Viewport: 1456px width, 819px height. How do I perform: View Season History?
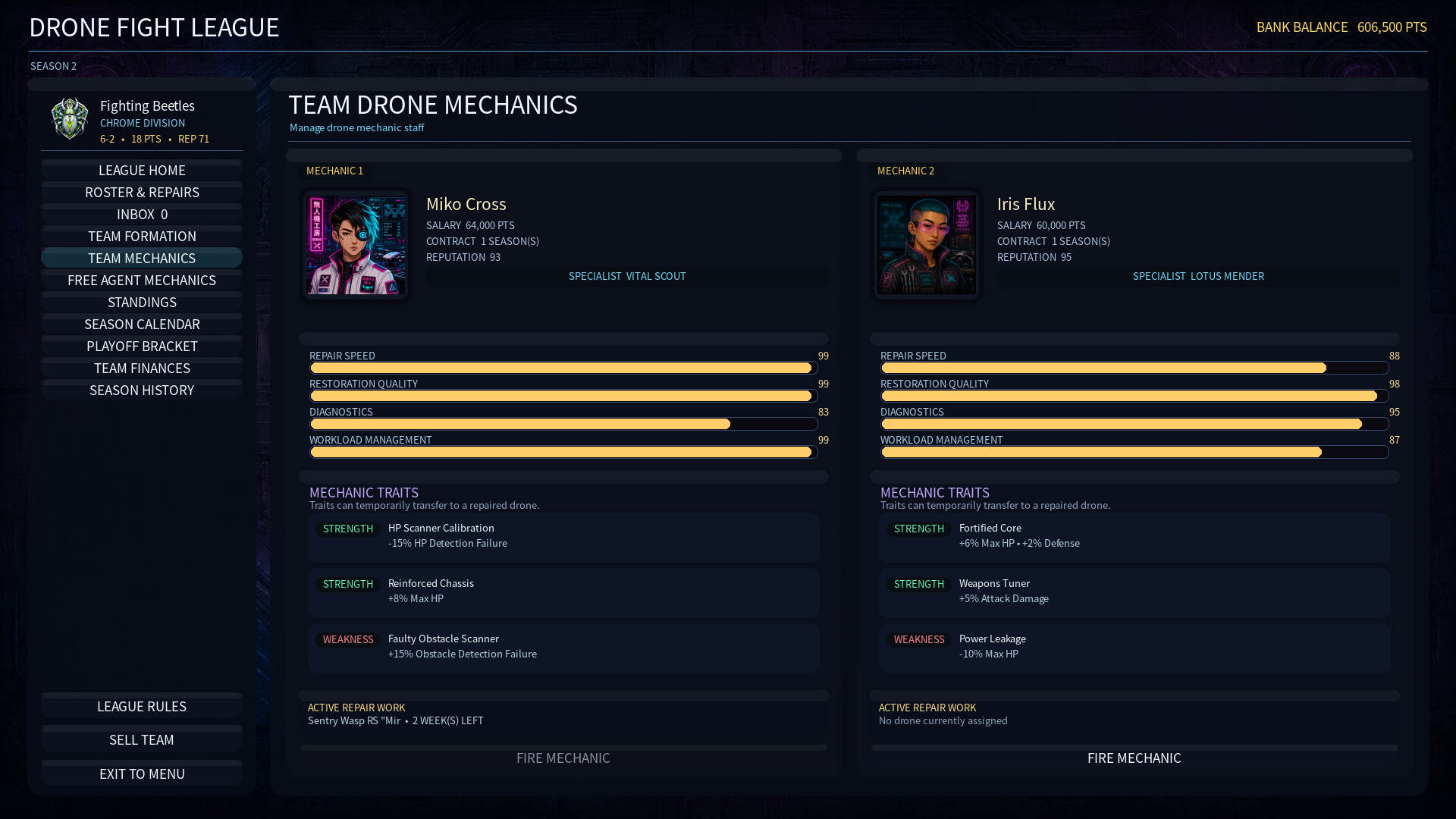click(142, 390)
